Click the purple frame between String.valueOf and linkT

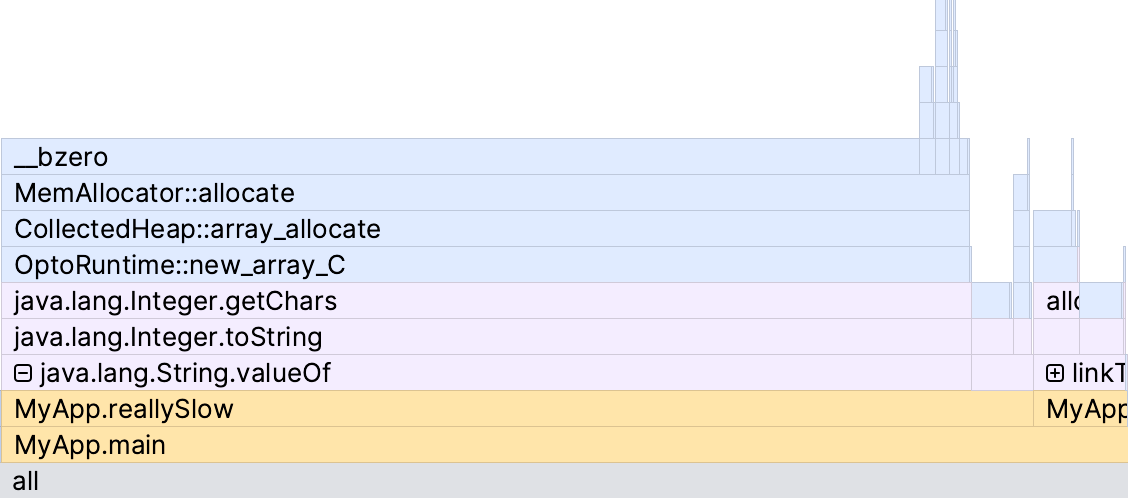tap(1002, 374)
